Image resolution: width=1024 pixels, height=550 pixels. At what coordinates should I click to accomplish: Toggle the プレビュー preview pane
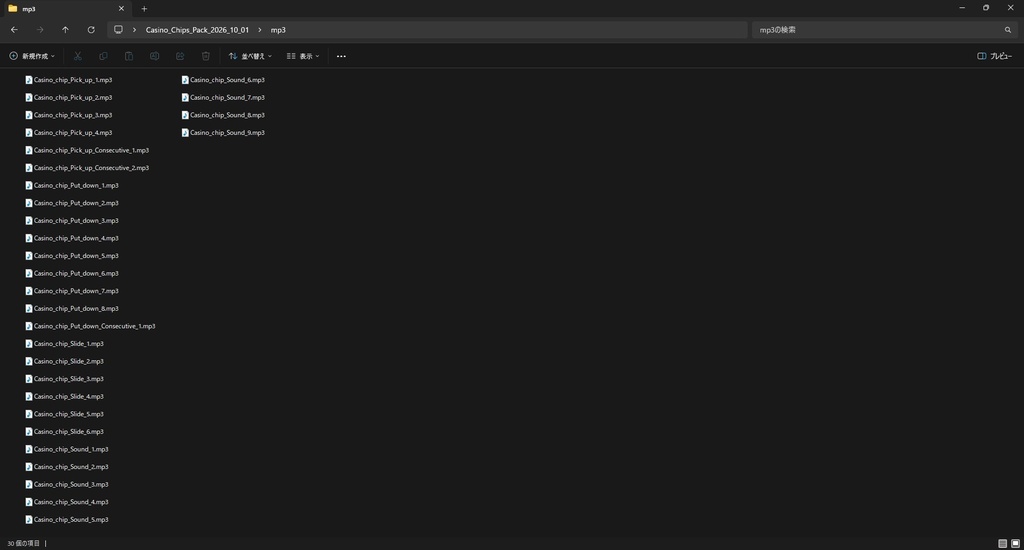(995, 56)
